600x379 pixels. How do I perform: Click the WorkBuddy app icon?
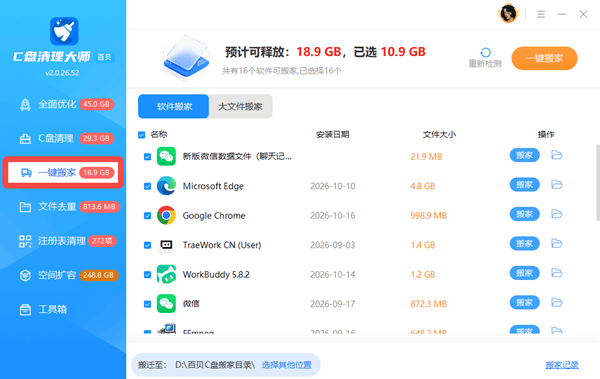coord(166,274)
